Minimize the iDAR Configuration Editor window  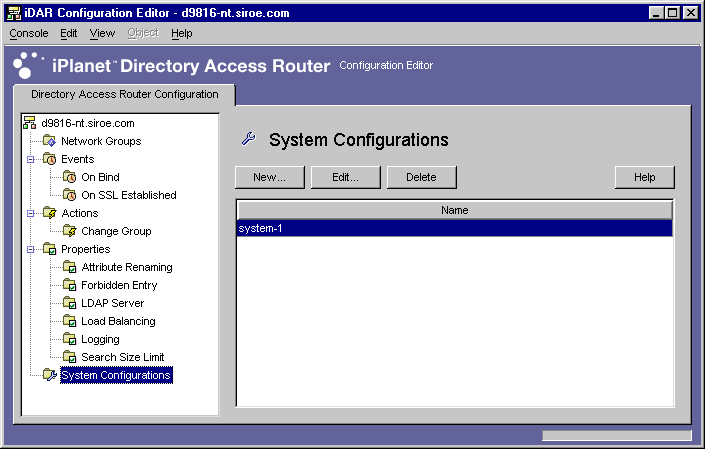(x=656, y=13)
